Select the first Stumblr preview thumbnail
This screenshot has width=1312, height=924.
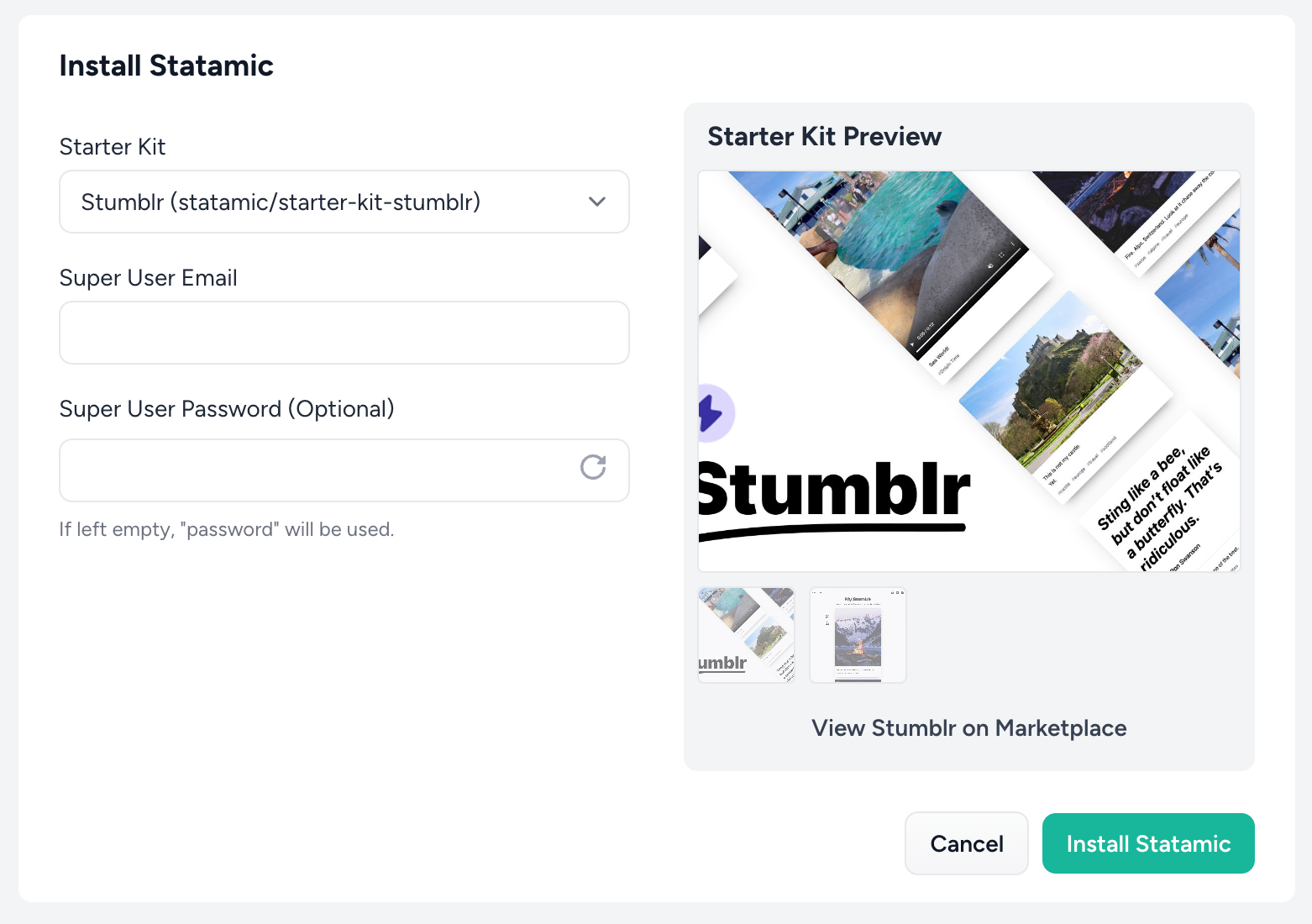click(x=746, y=635)
